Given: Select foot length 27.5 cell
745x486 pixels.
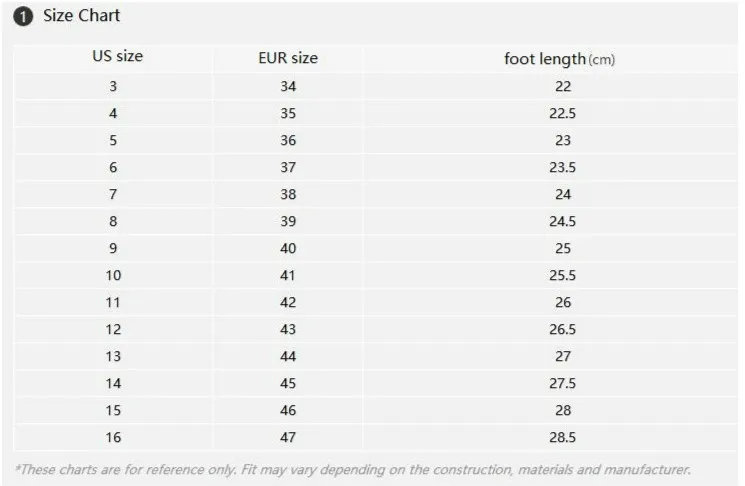Looking at the screenshot, I should (563, 383).
